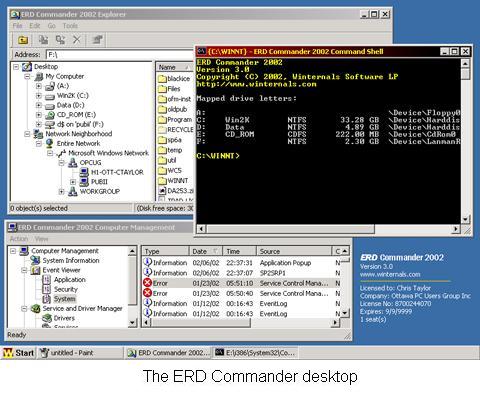Collapse My Computer tree node
The width and height of the screenshot is (480, 395).
(27, 77)
